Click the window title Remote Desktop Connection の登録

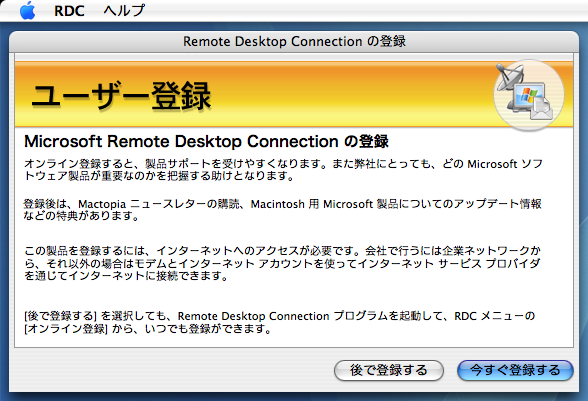(x=294, y=41)
